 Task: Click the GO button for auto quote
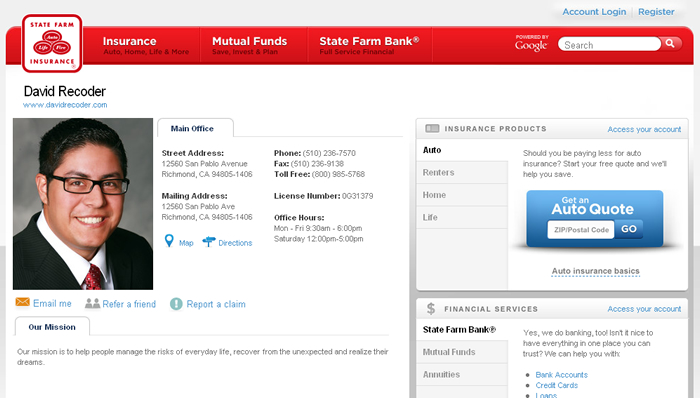pos(629,229)
